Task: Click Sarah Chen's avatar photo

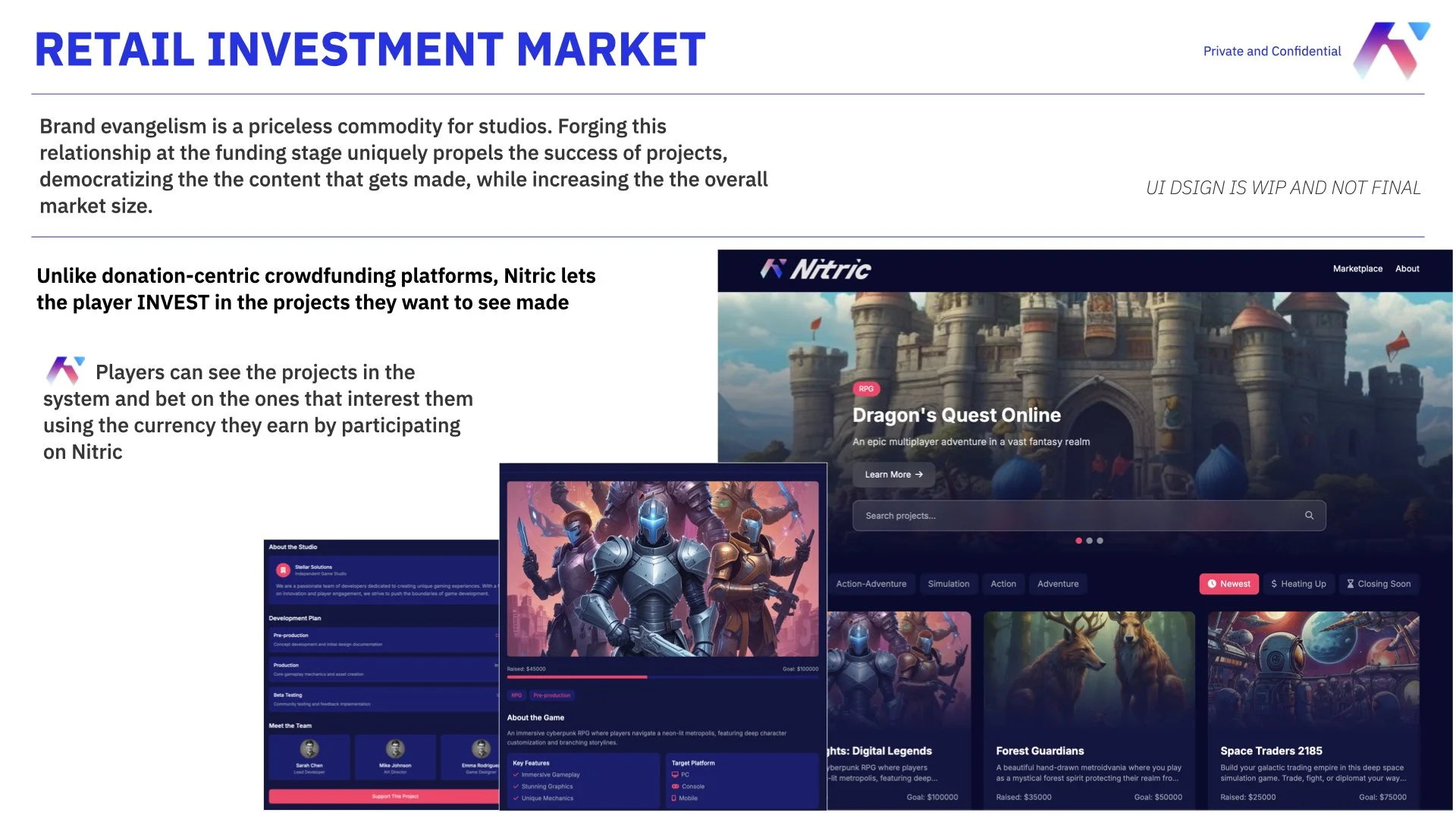Action: click(309, 749)
